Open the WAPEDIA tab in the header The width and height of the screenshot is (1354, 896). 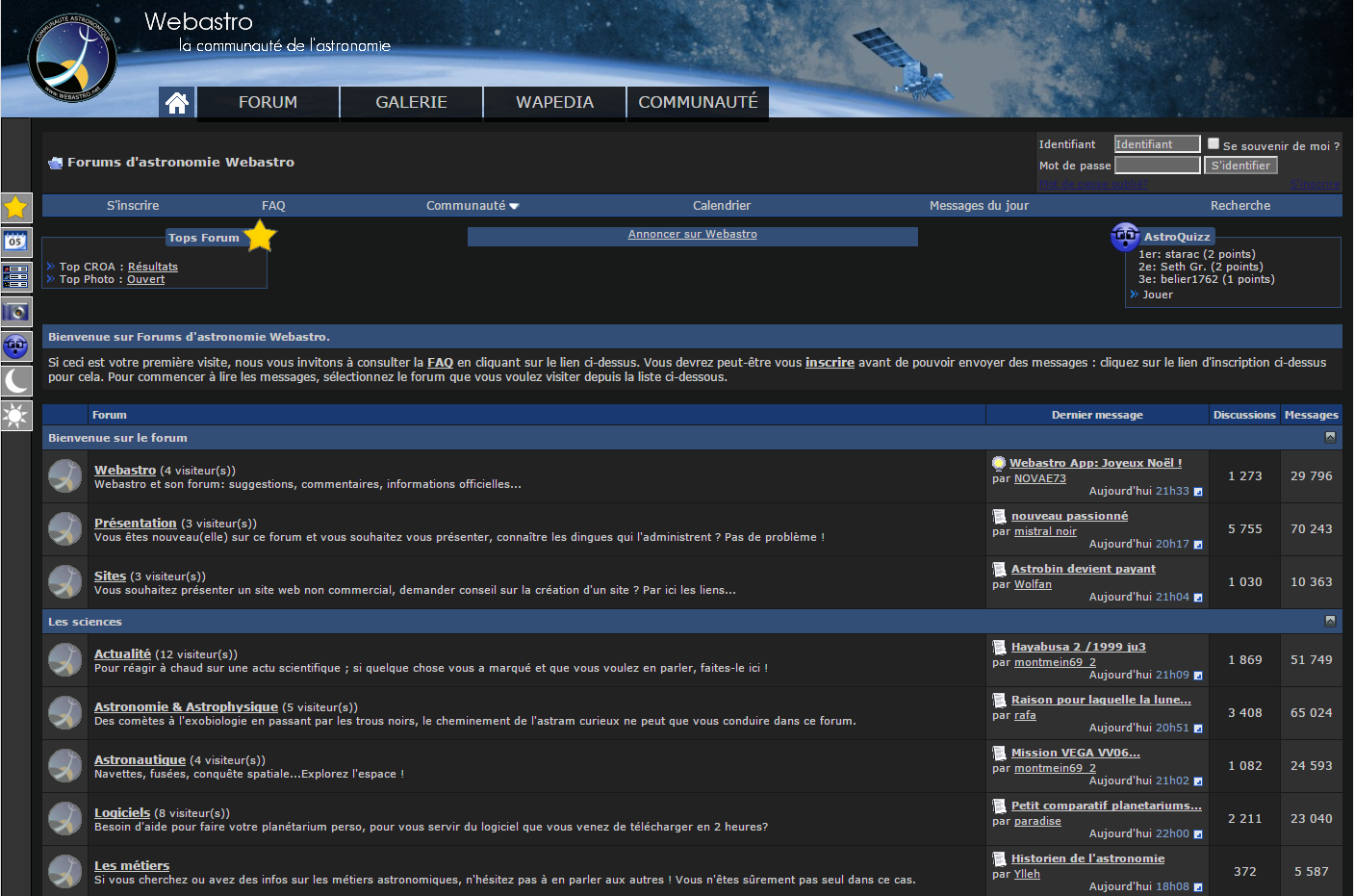tap(554, 103)
